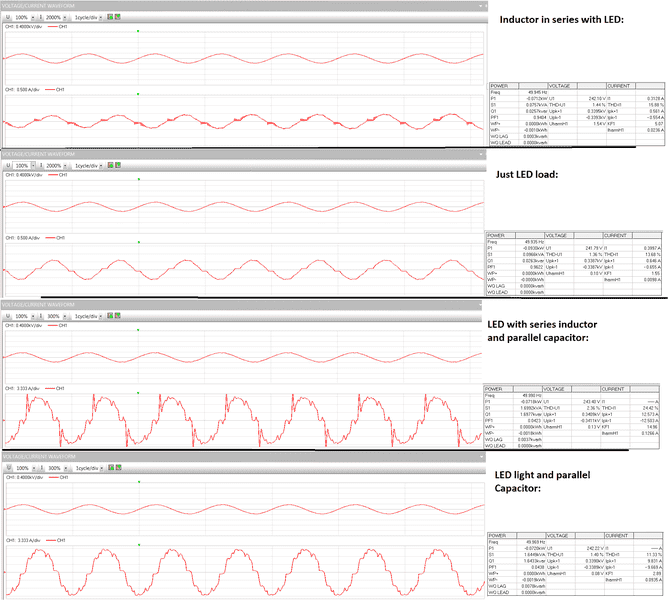Click second green waveform icon in Just LED load toolbar

117,165
